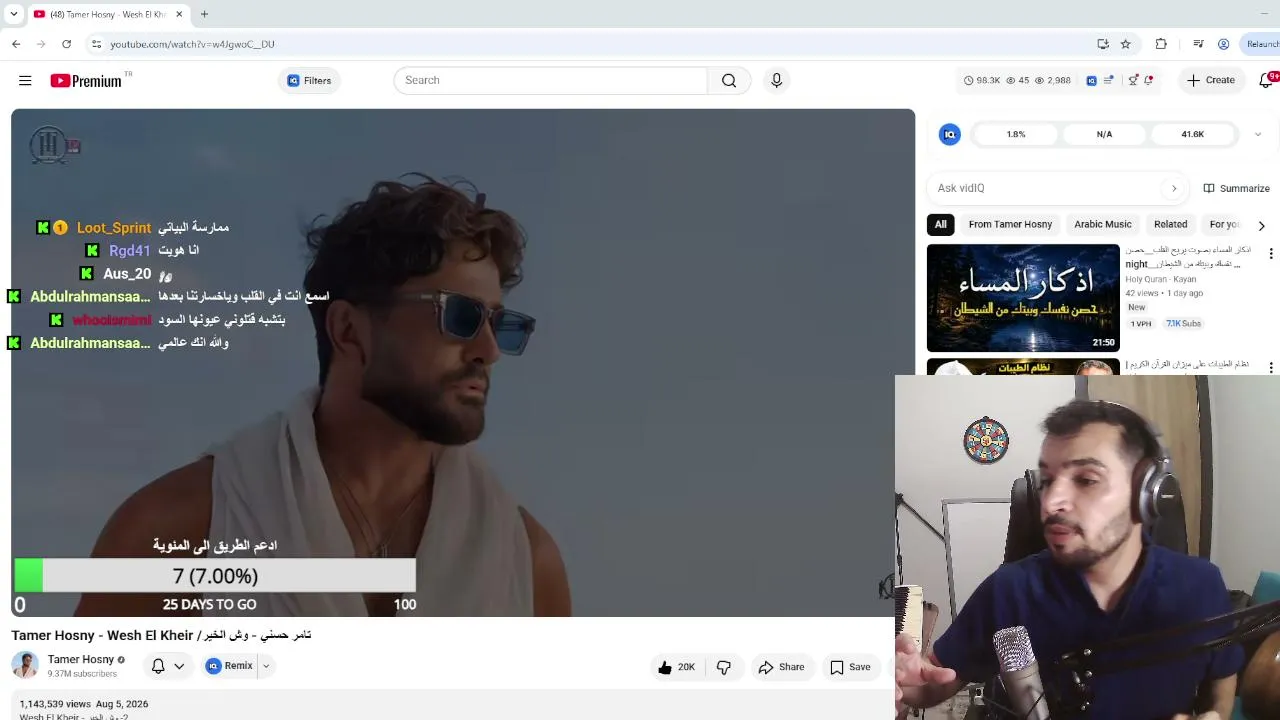Go back to the previous page
1280x720 pixels.
coord(16,44)
